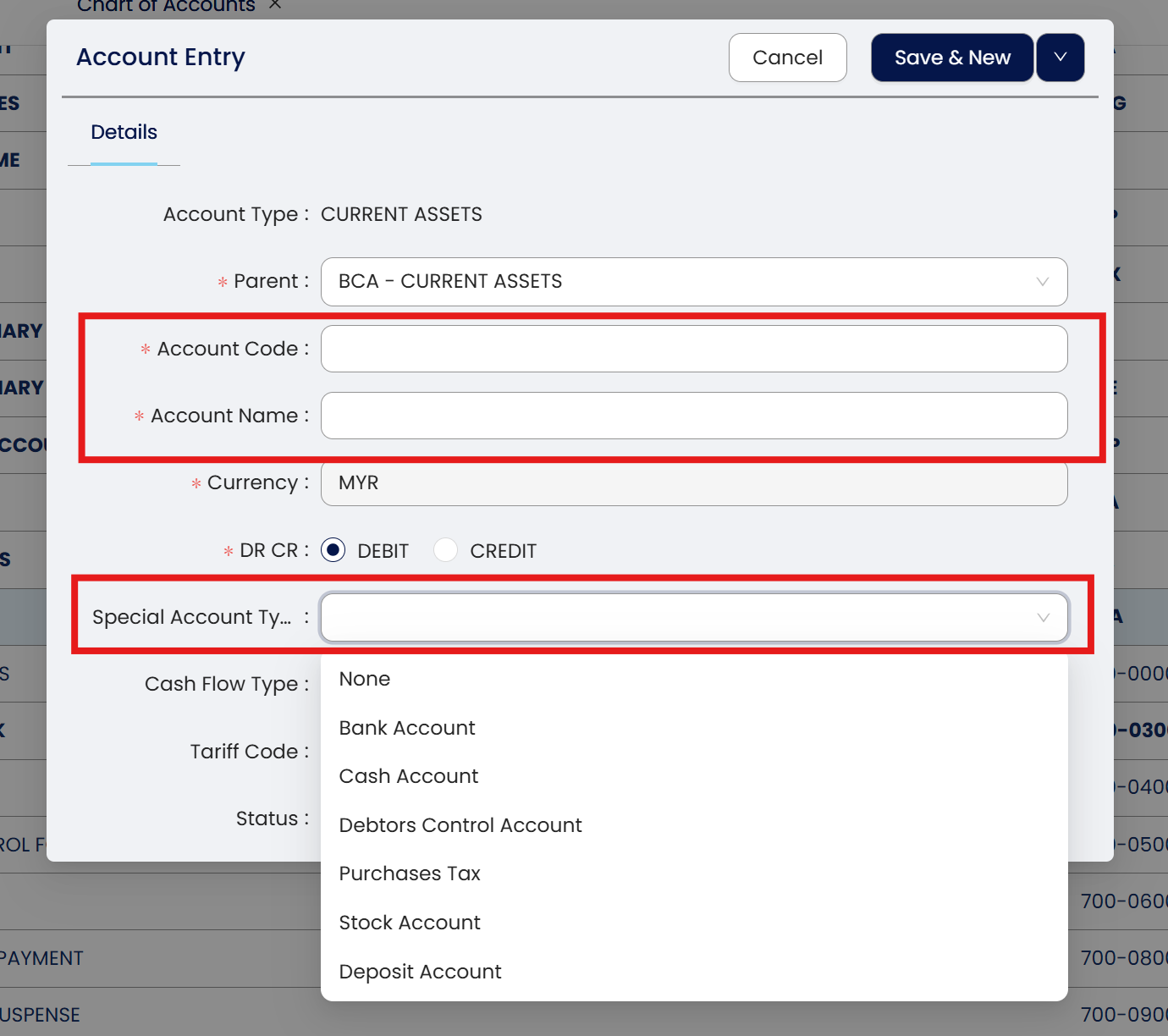The width and height of the screenshot is (1168, 1036).
Task: Click the Currency field showing MYR
Action: pyautogui.click(x=693, y=483)
